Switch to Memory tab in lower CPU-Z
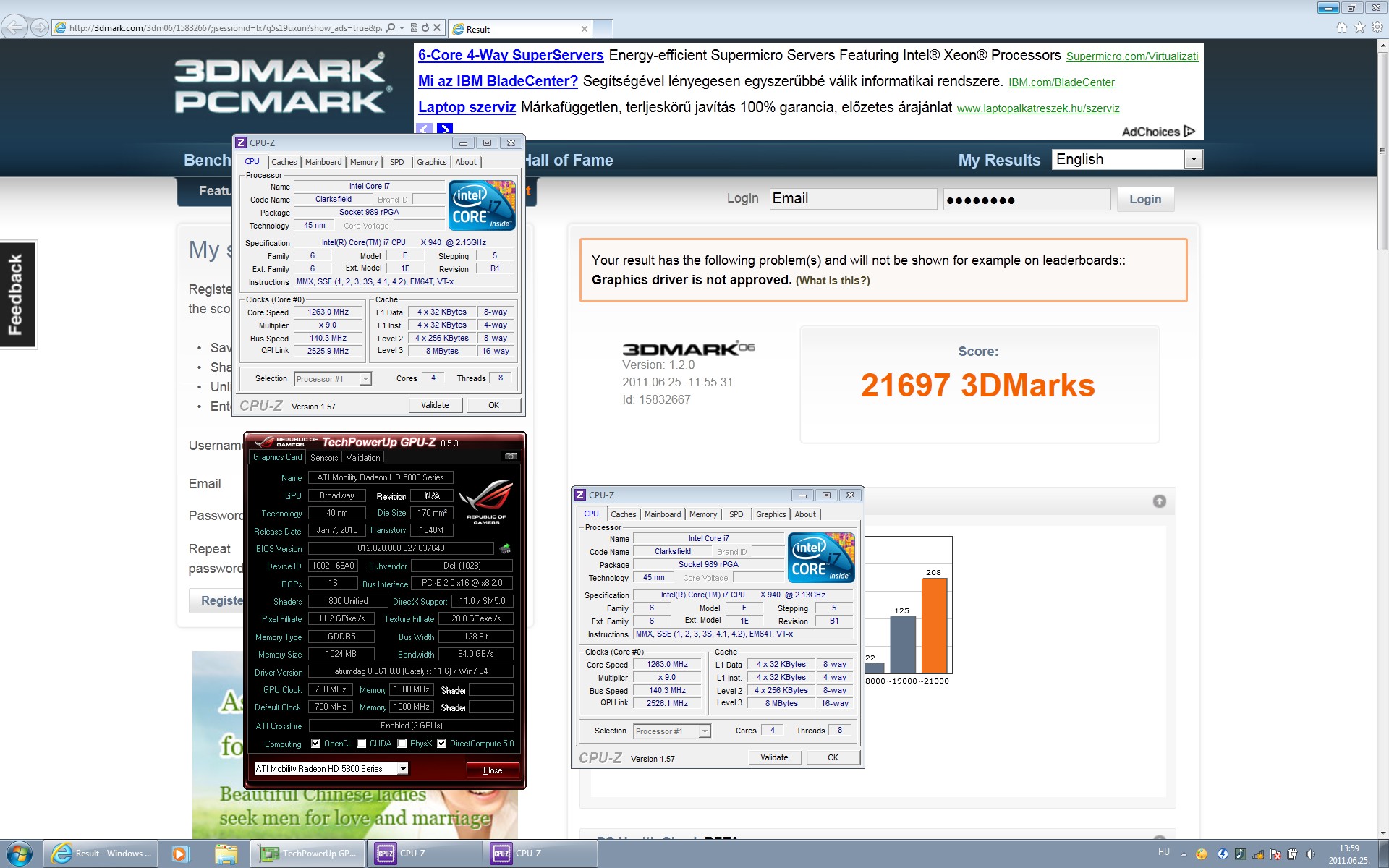 [703, 514]
